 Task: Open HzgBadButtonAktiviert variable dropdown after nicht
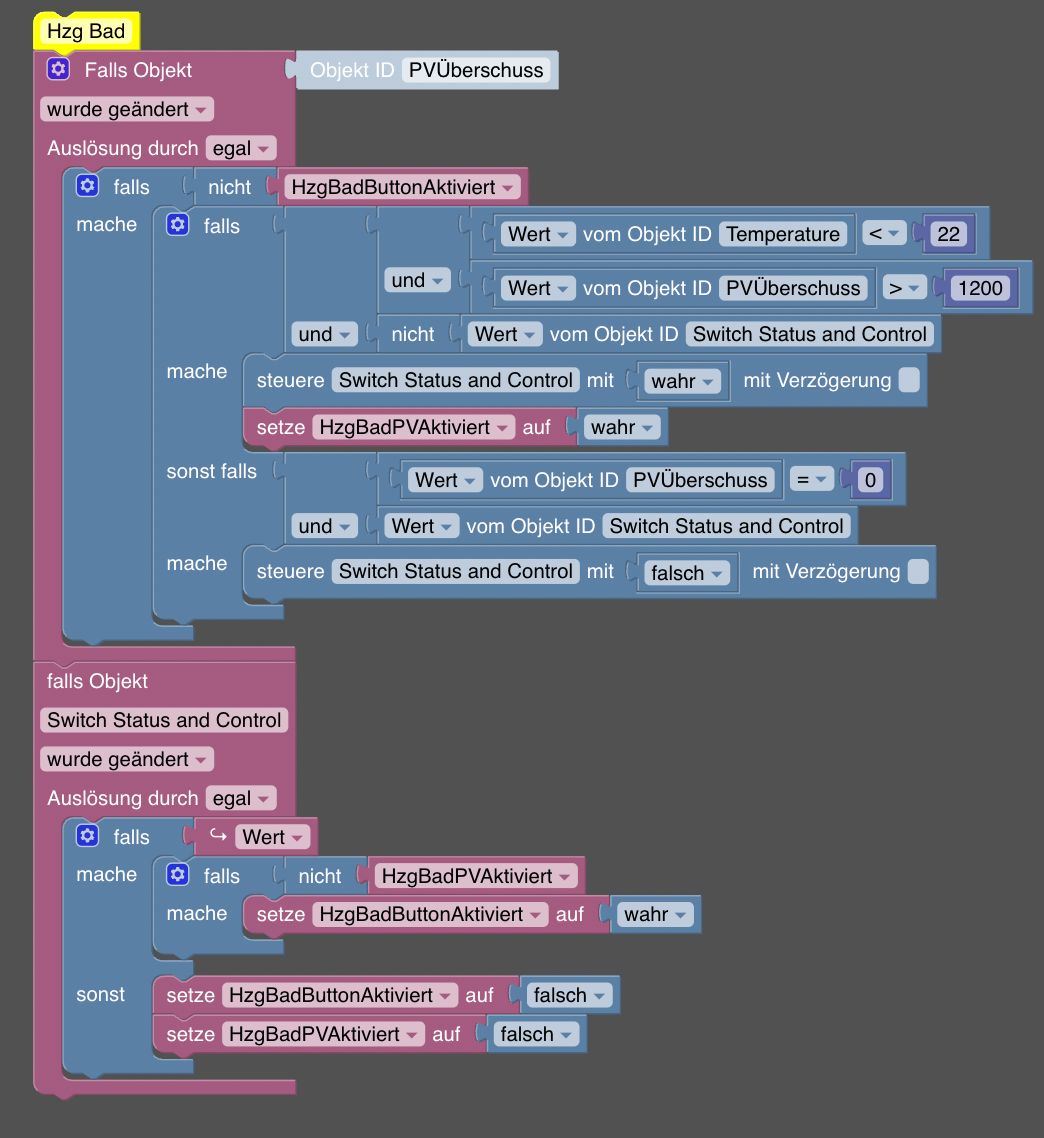(402, 187)
